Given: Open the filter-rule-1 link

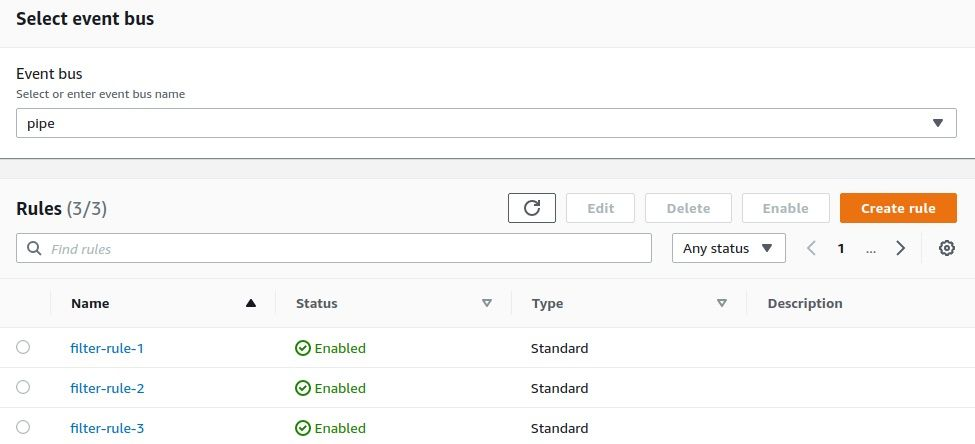Looking at the screenshot, I should tap(107, 348).
